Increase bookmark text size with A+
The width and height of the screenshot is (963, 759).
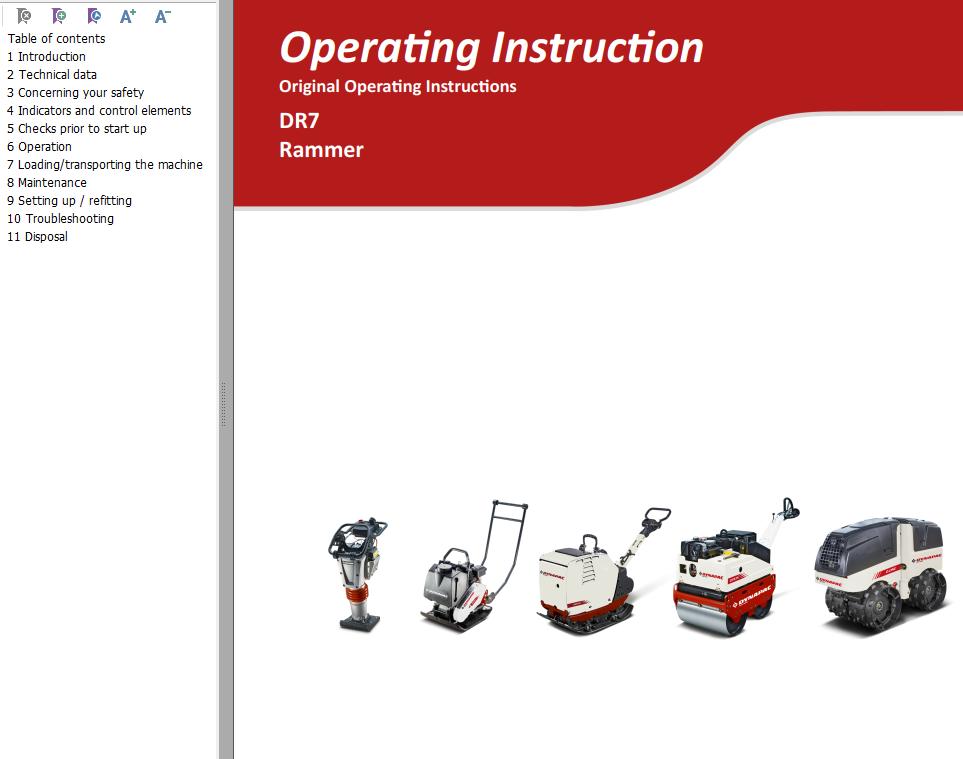(x=128, y=16)
